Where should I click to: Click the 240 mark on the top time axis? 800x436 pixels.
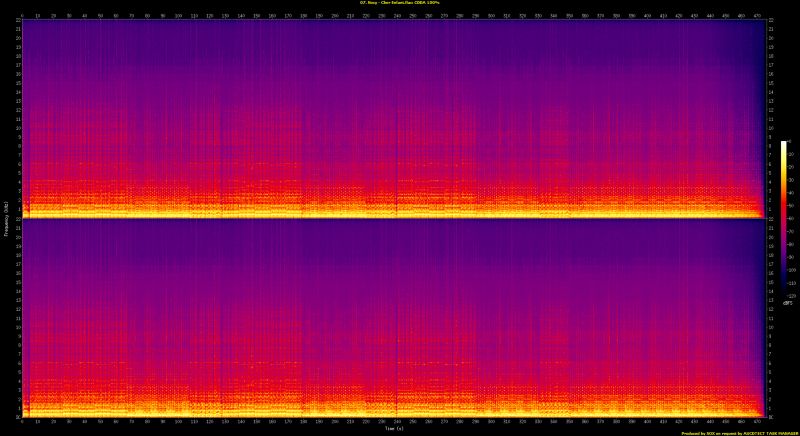[x=397, y=15]
